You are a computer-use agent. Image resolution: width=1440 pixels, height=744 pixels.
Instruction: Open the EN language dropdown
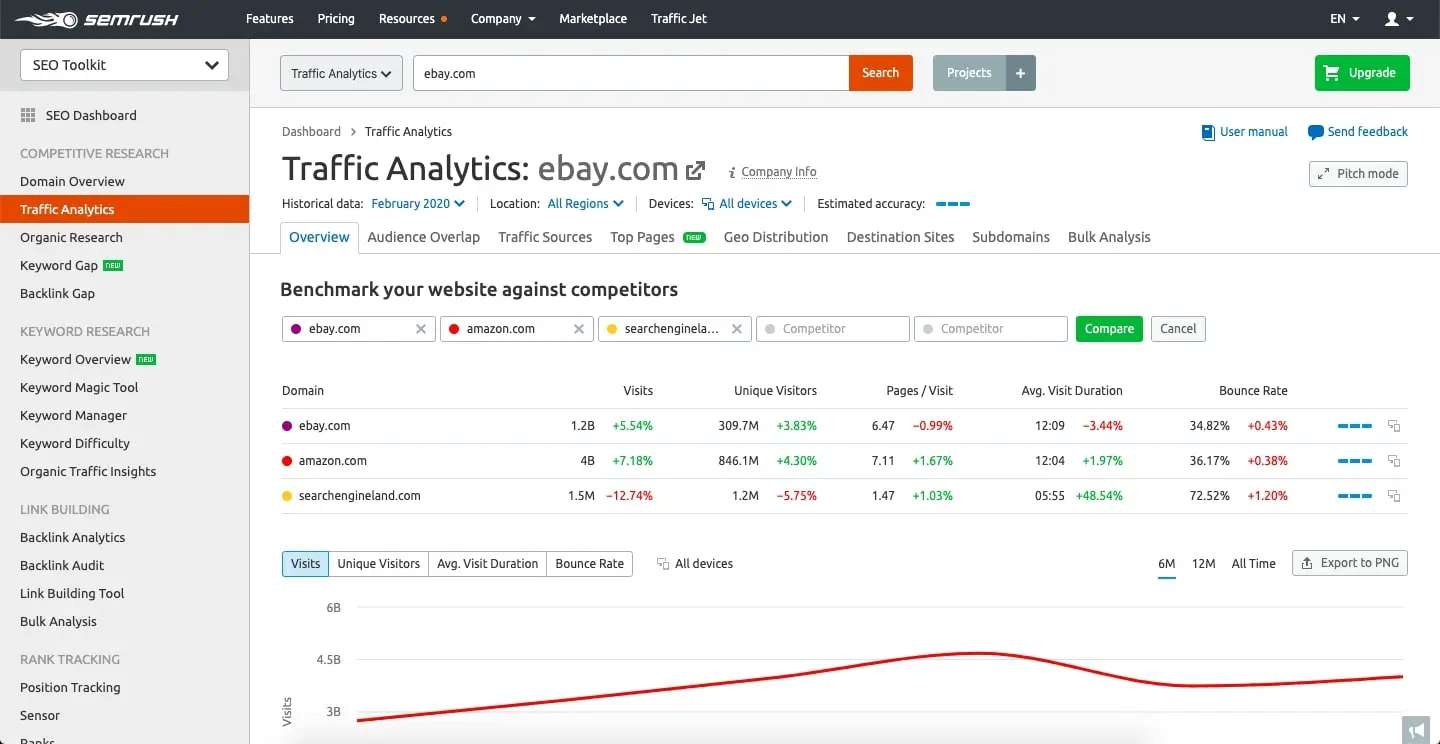point(1345,19)
